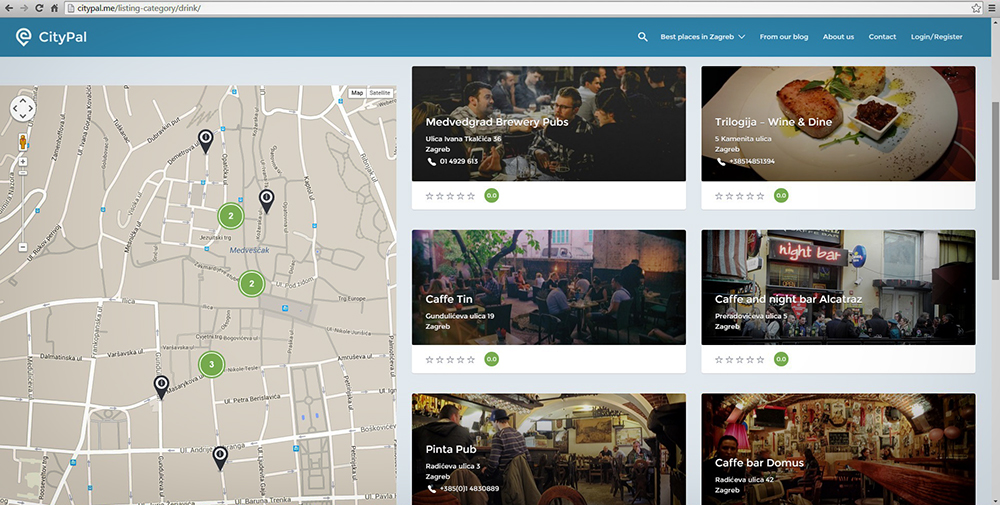Viewport: 1000px width, 505px height.
Task: Click map pin near Kožarska street
Action: pos(266,201)
